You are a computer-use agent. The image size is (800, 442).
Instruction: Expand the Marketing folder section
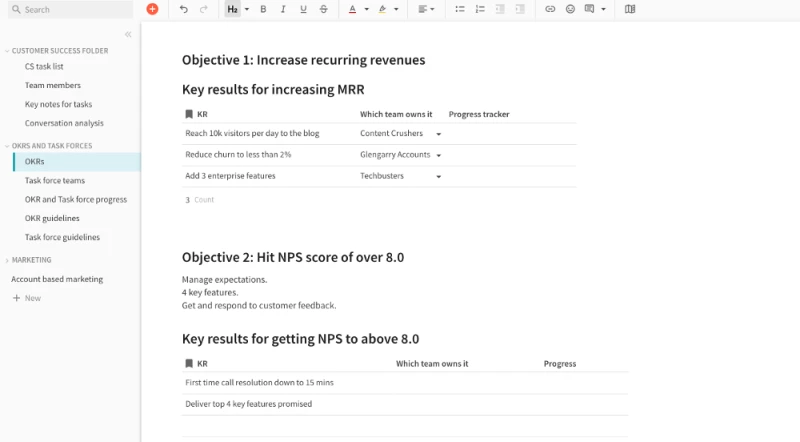[x=6, y=260]
